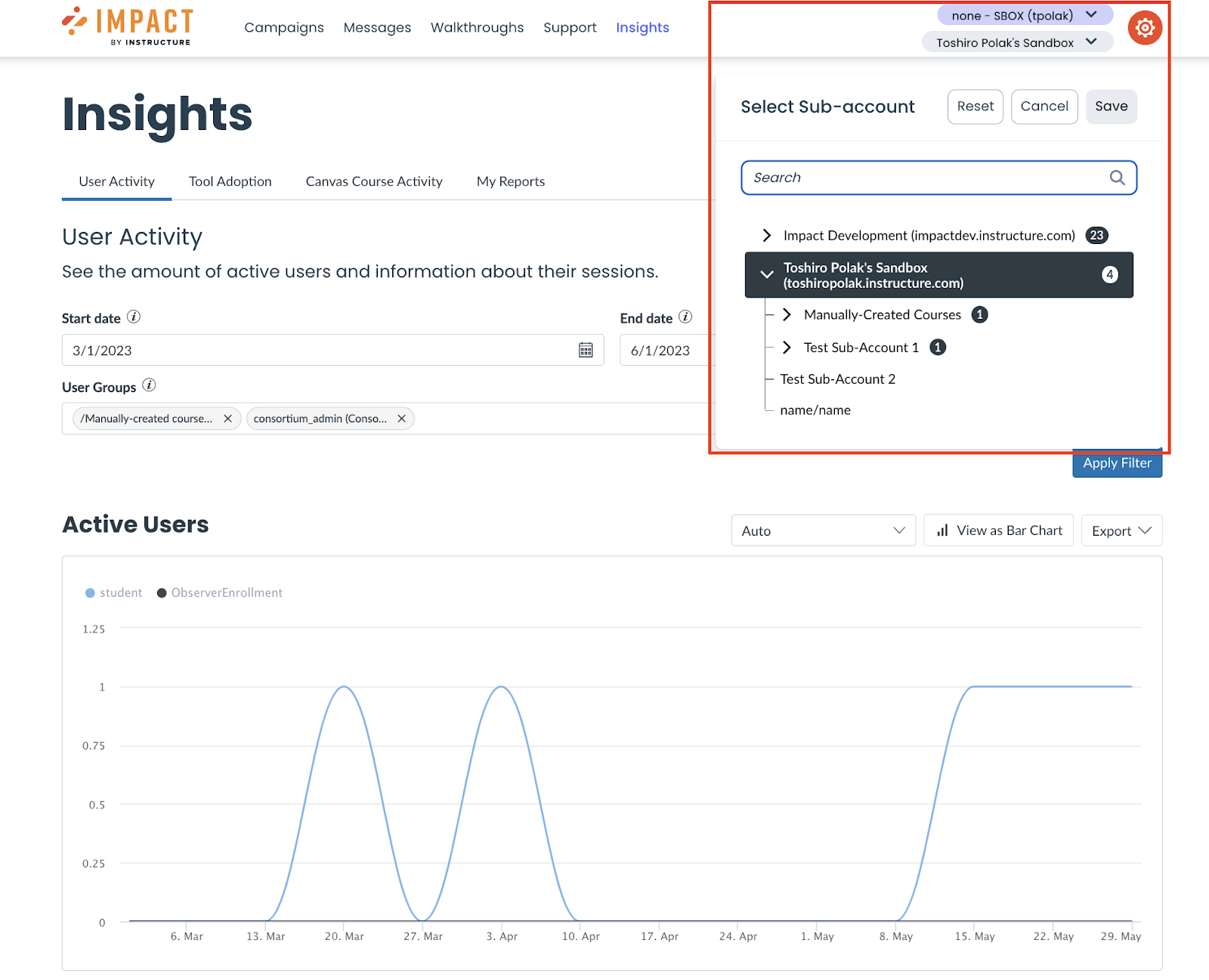
Task: Select Manually-Created Courses label
Action: click(x=883, y=315)
